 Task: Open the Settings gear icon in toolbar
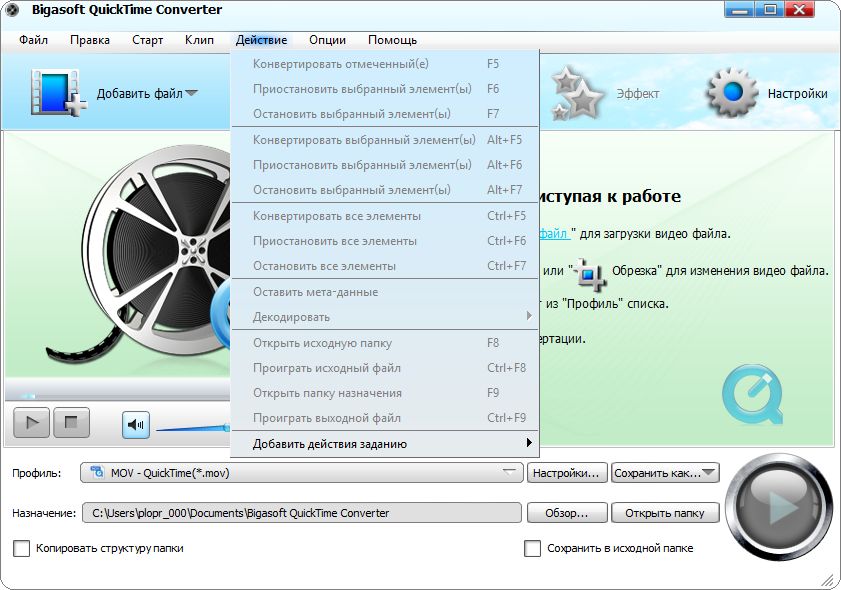[x=732, y=92]
